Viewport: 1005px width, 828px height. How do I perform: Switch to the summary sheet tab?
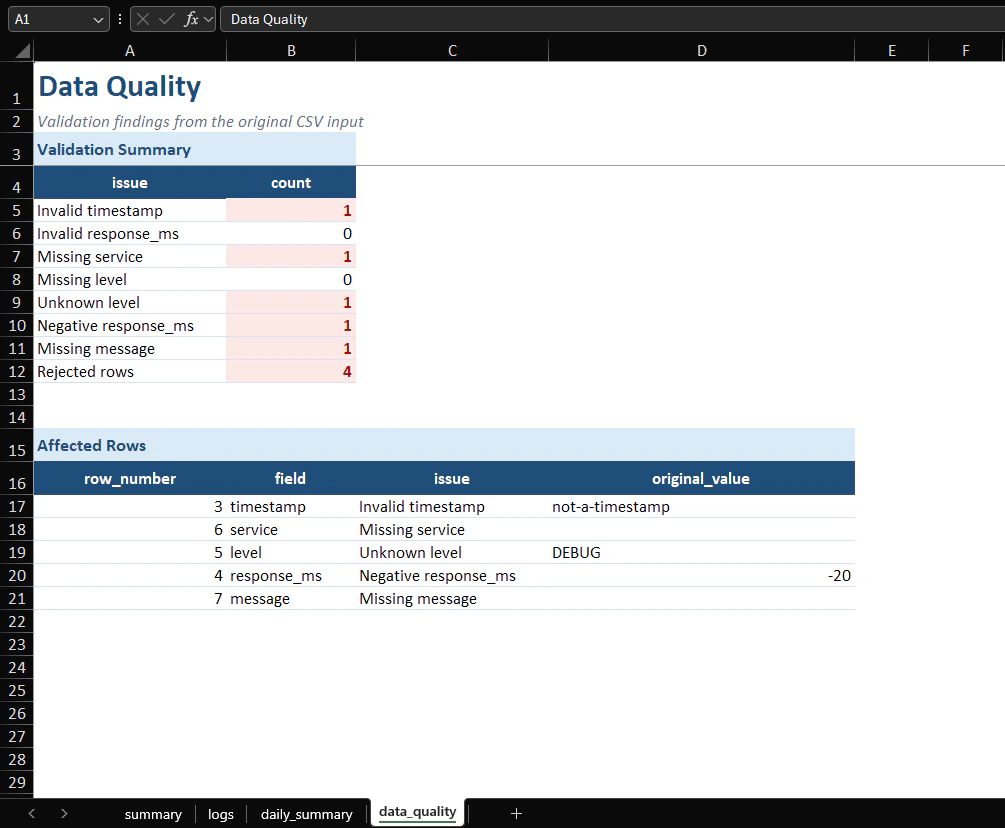point(153,814)
